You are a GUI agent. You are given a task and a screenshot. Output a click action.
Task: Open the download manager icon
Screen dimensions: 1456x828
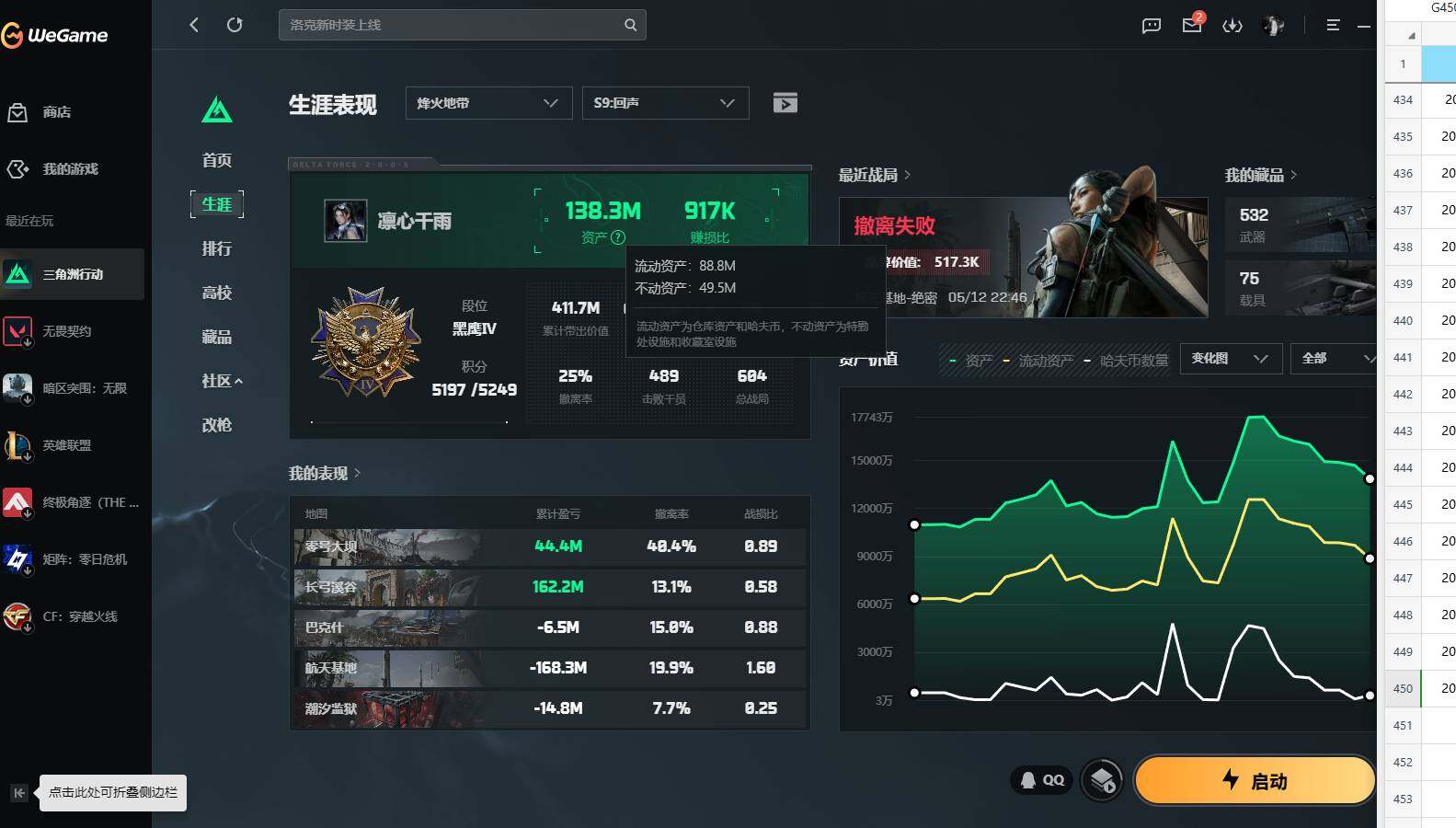coord(1232,26)
